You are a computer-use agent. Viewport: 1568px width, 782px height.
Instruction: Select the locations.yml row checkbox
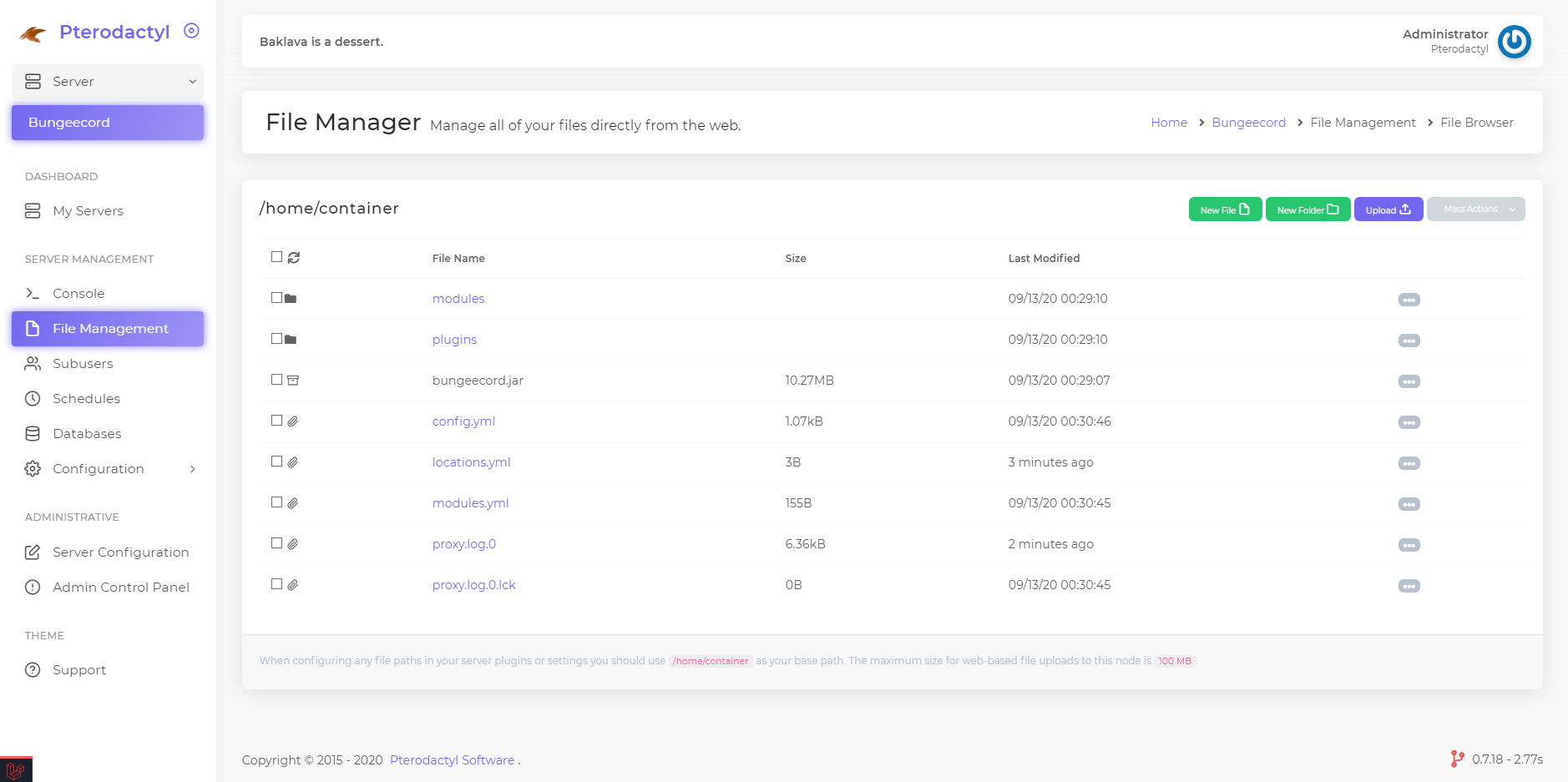(x=276, y=462)
